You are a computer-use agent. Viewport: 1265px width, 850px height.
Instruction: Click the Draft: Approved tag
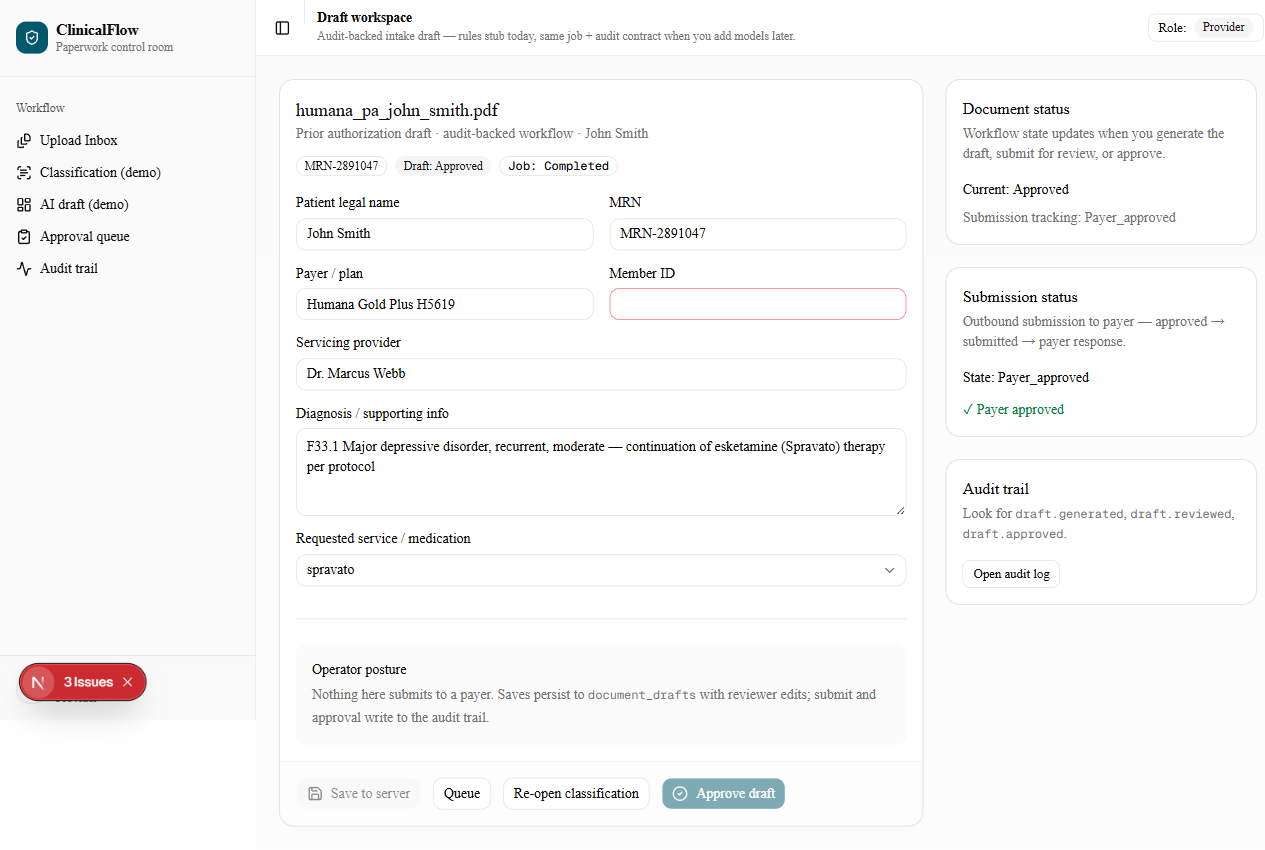(x=443, y=166)
